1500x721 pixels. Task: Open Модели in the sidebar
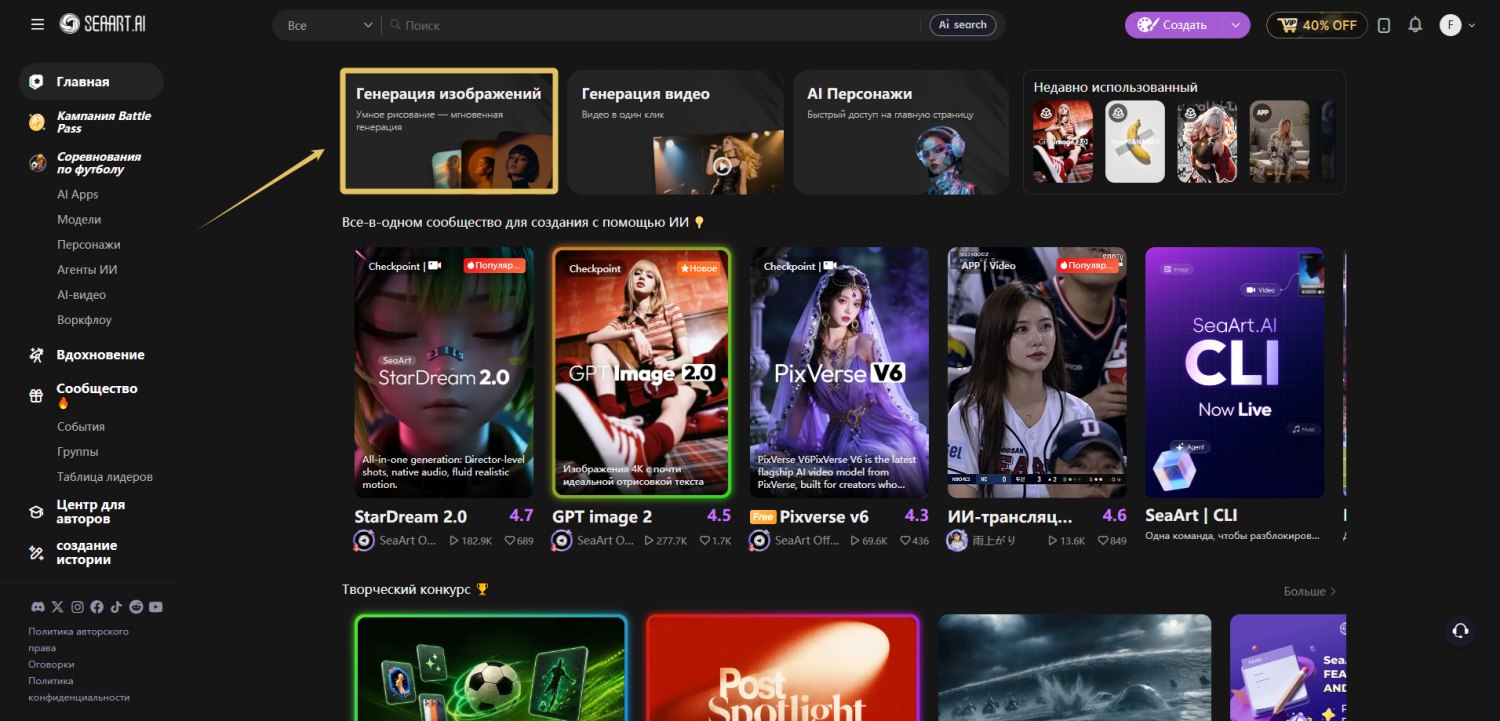(79, 219)
